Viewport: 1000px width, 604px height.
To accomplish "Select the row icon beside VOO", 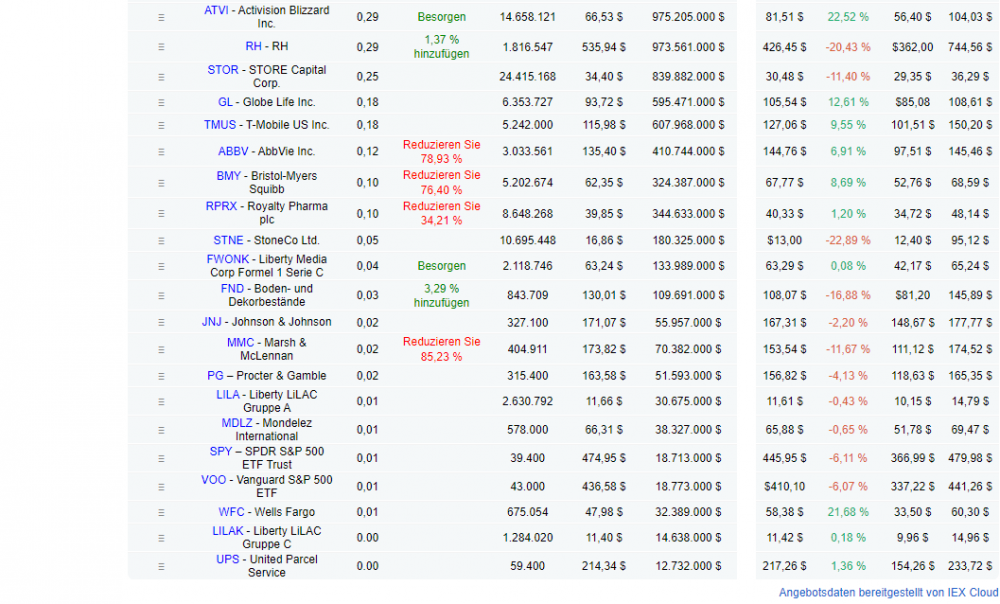I will [x=161, y=487].
